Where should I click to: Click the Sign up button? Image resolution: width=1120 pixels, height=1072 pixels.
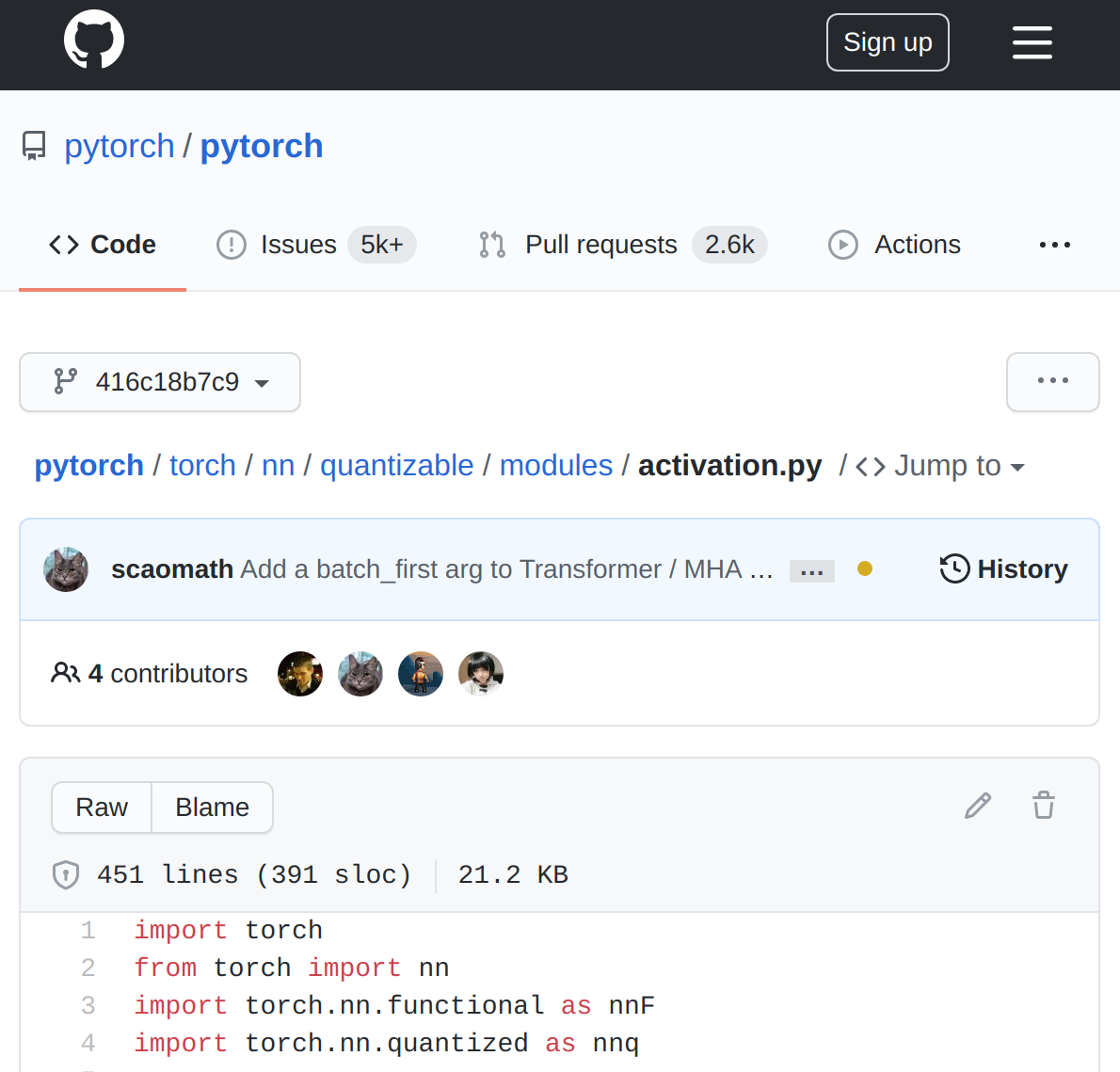[x=888, y=42]
